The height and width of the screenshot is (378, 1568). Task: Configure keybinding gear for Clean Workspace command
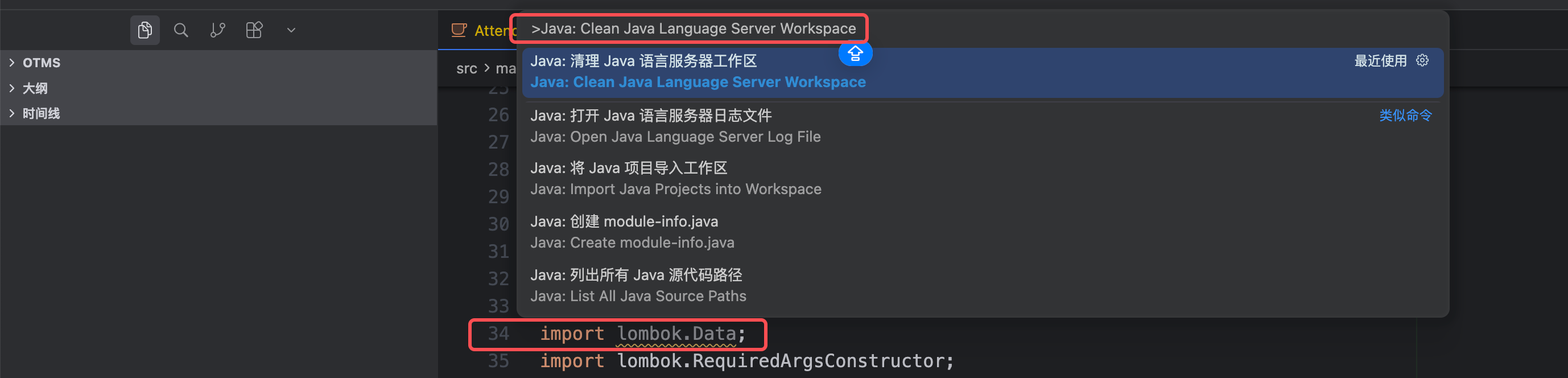pyautogui.click(x=1422, y=60)
